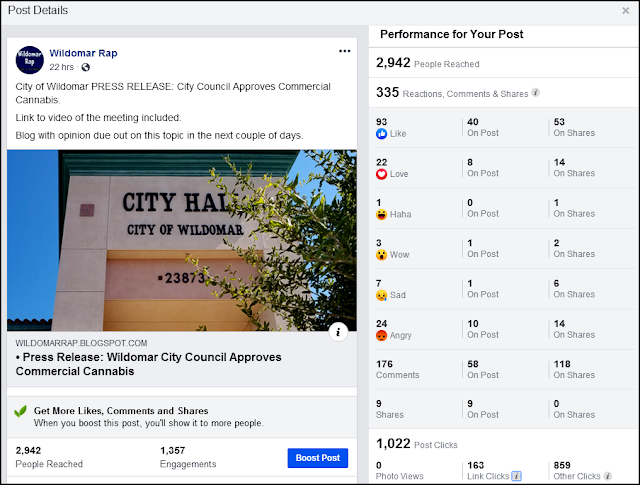
Task: Click the Sad crying emoji icon
Action: tap(381, 295)
